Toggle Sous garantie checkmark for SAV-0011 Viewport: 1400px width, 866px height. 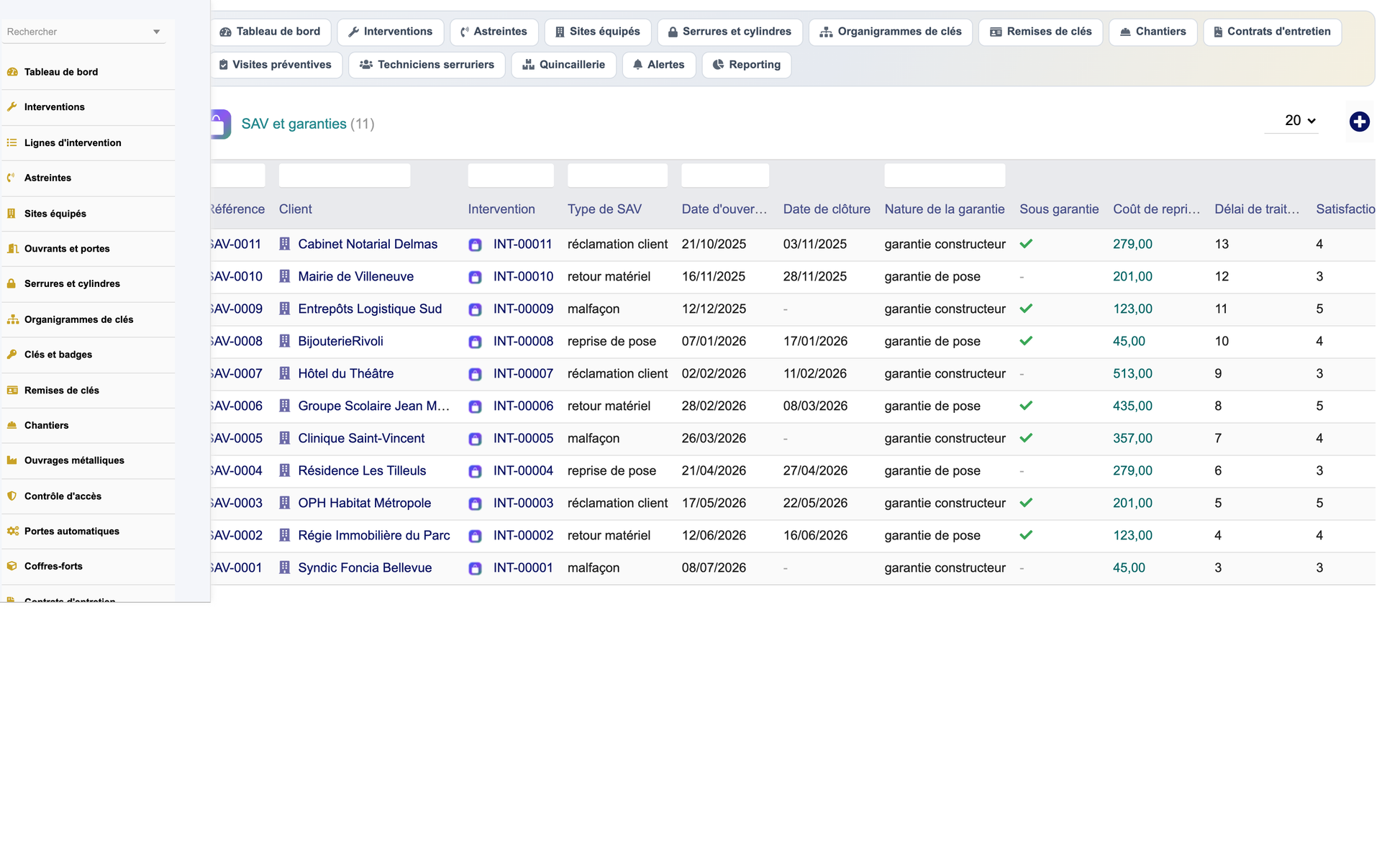[x=1026, y=244]
